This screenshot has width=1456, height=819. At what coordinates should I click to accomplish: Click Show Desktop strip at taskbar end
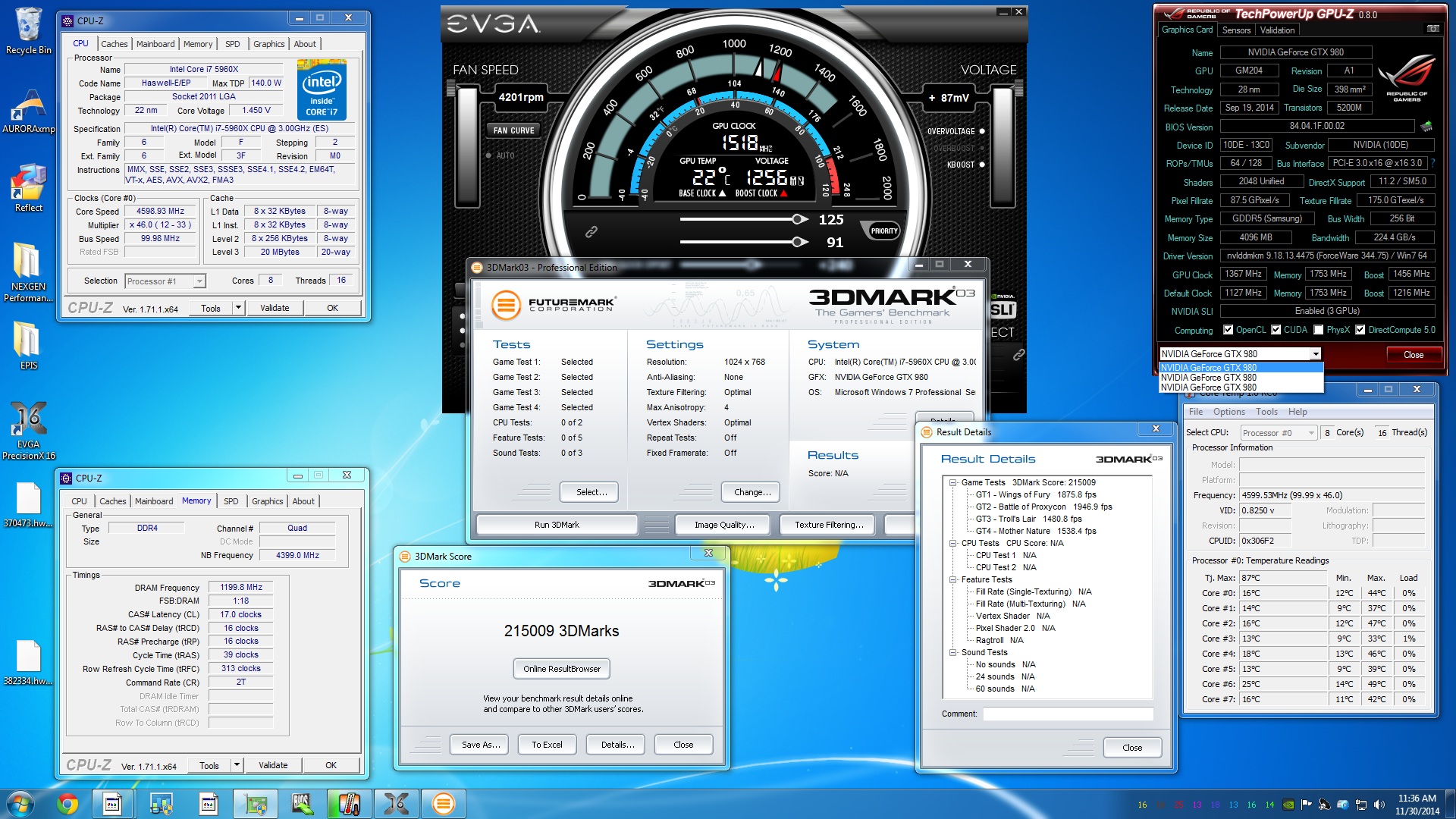click(1451, 805)
